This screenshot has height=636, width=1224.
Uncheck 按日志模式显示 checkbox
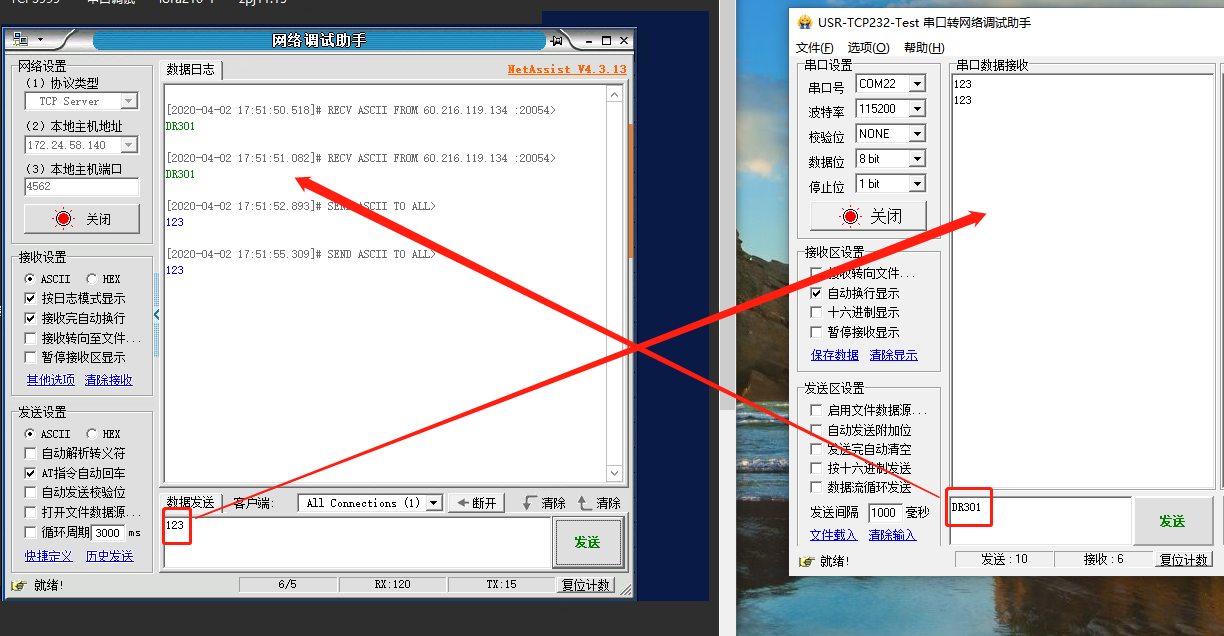click(x=30, y=298)
